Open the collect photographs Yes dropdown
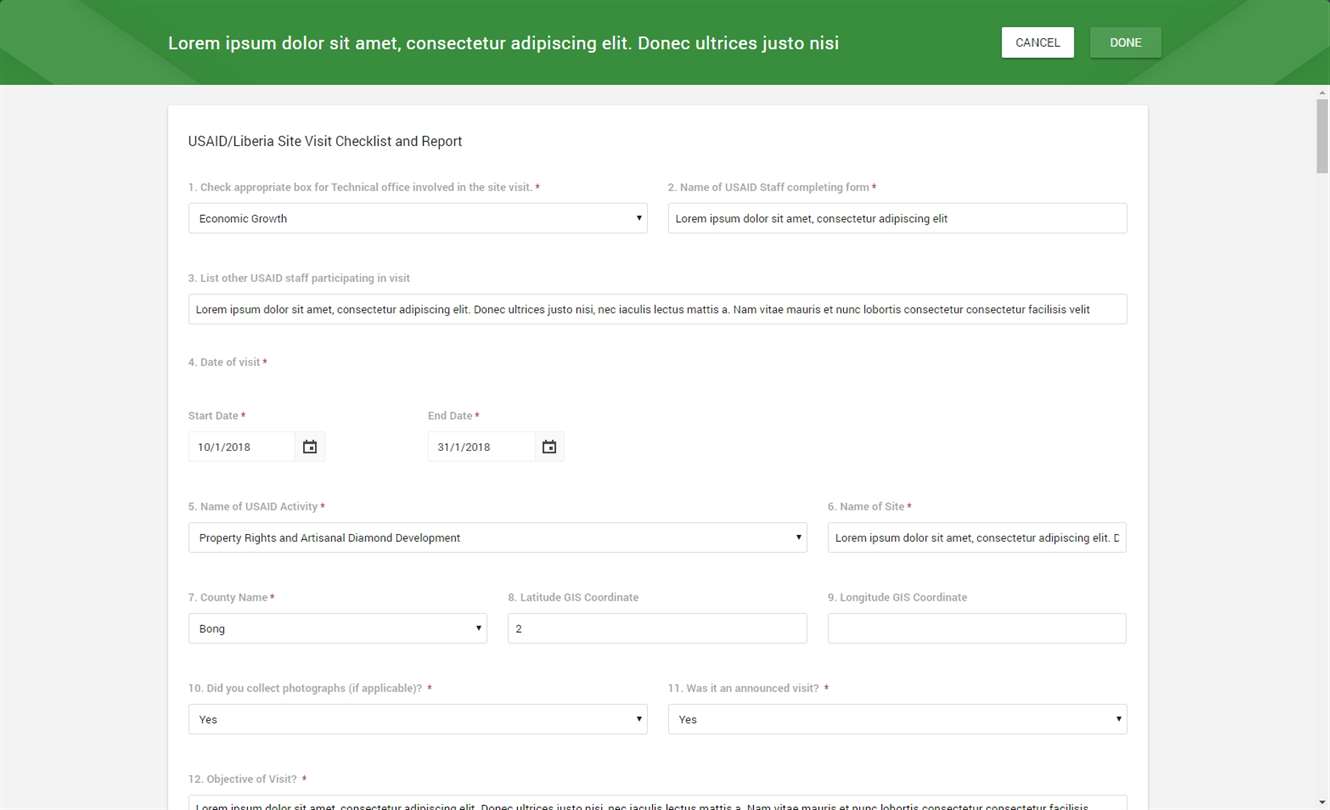Screen dimensions: 1330x810 coord(417,720)
